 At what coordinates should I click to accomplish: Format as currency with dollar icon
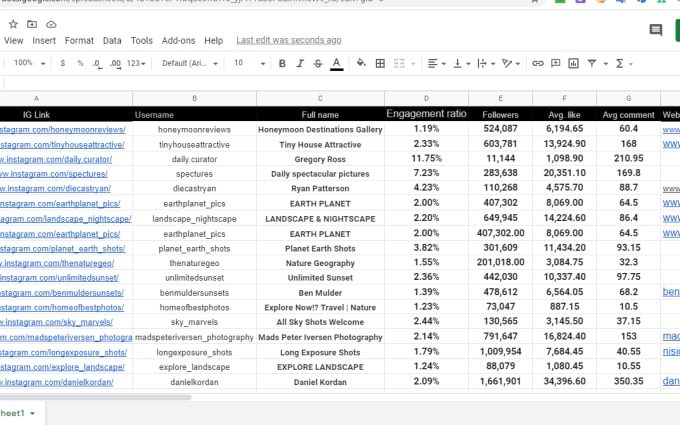(x=63, y=63)
